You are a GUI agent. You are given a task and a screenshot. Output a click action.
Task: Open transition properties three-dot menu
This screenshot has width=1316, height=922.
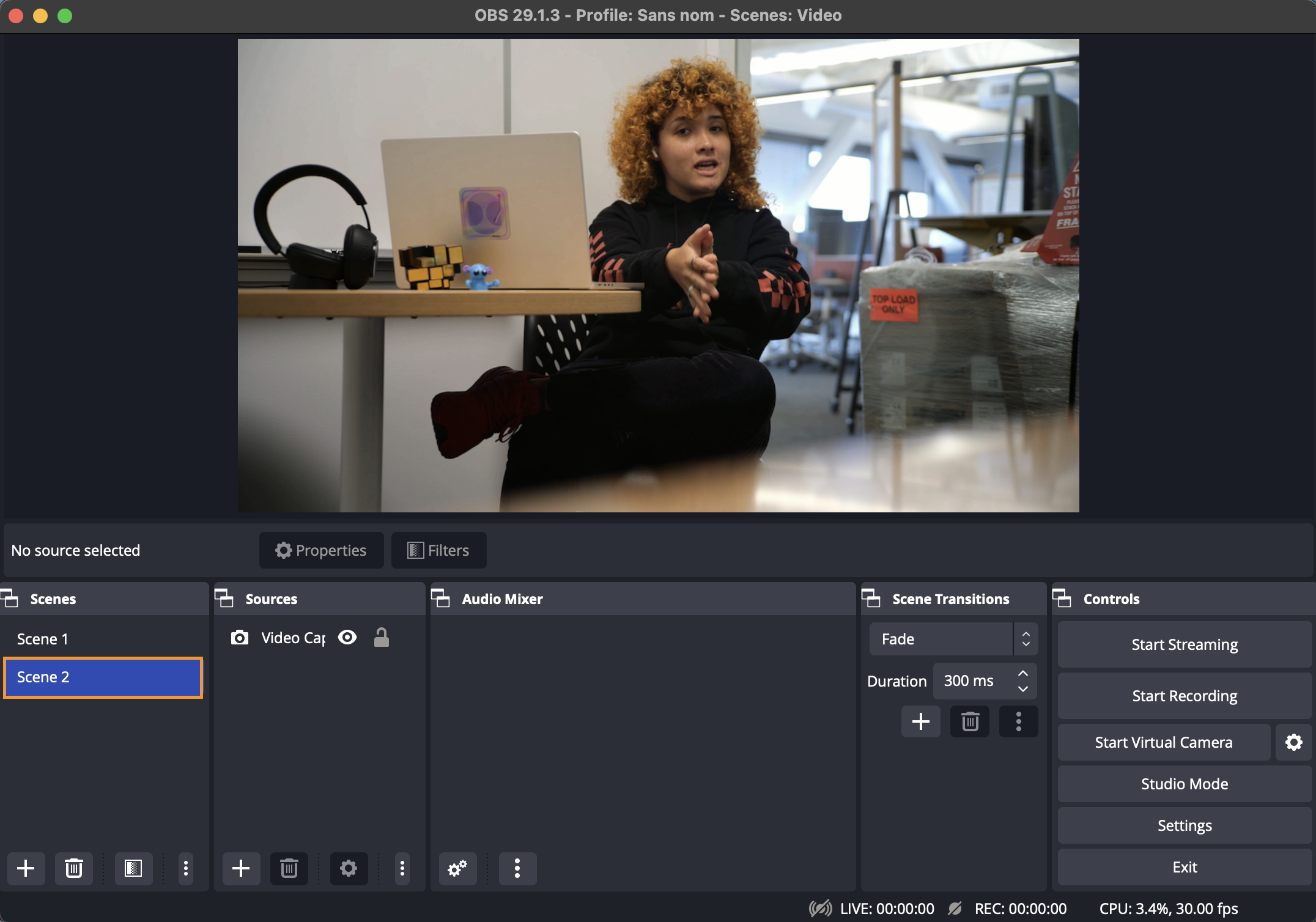(1018, 721)
